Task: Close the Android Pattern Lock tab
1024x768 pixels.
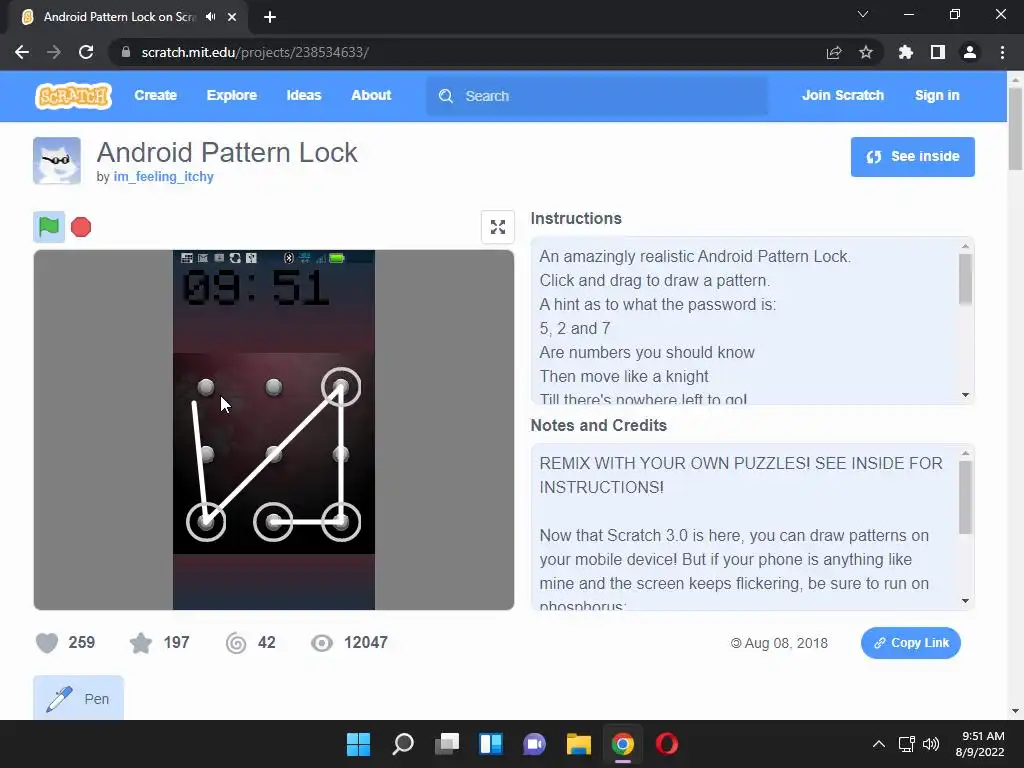Action: (232, 17)
